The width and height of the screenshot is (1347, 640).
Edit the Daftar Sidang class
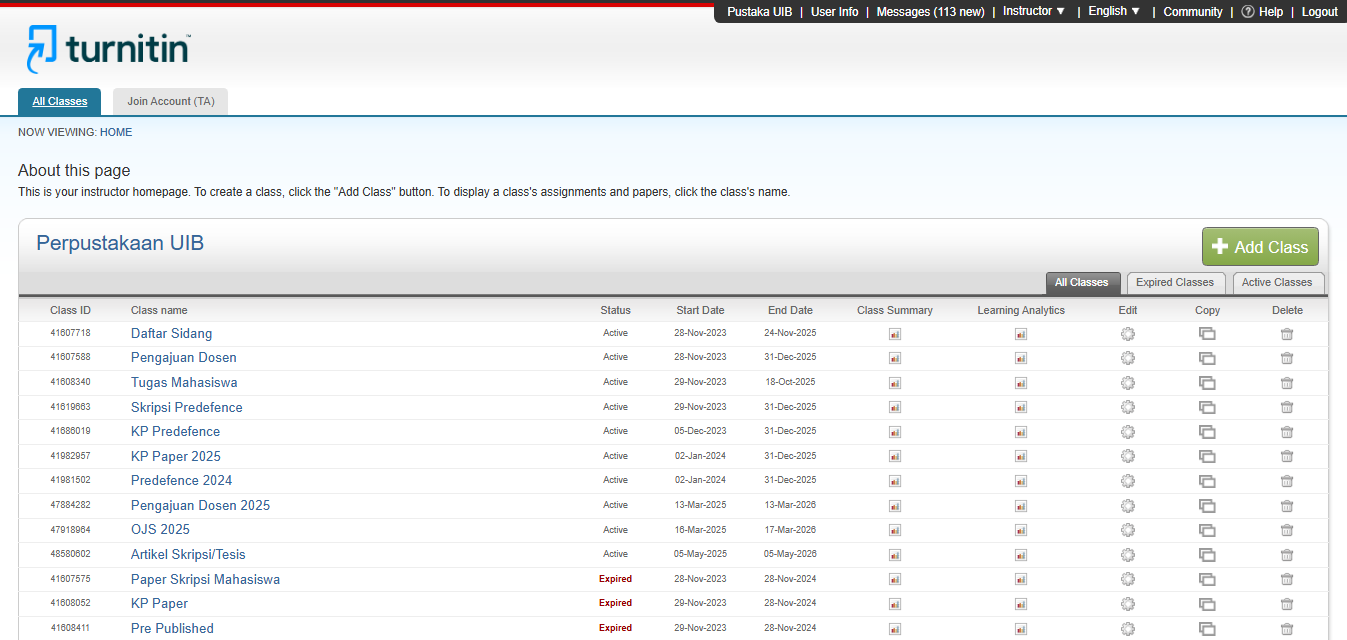pos(1128,334)
